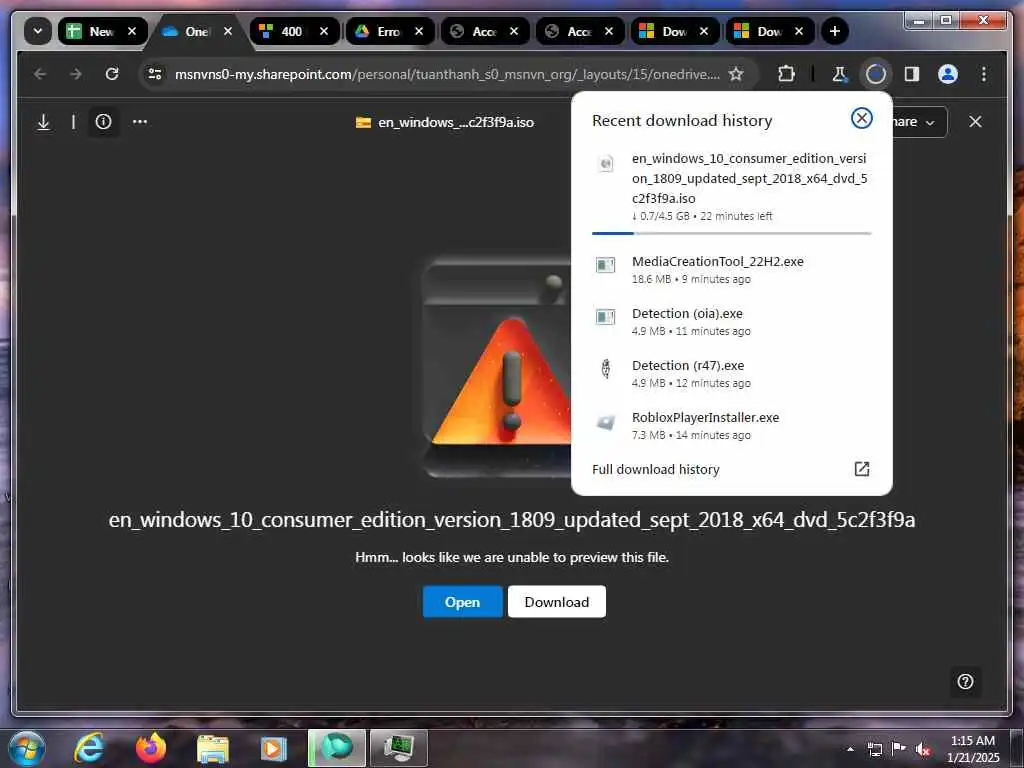The image size is (1024, 768).
Task: Close the OneDrive file preview
Action: (975, 121)
